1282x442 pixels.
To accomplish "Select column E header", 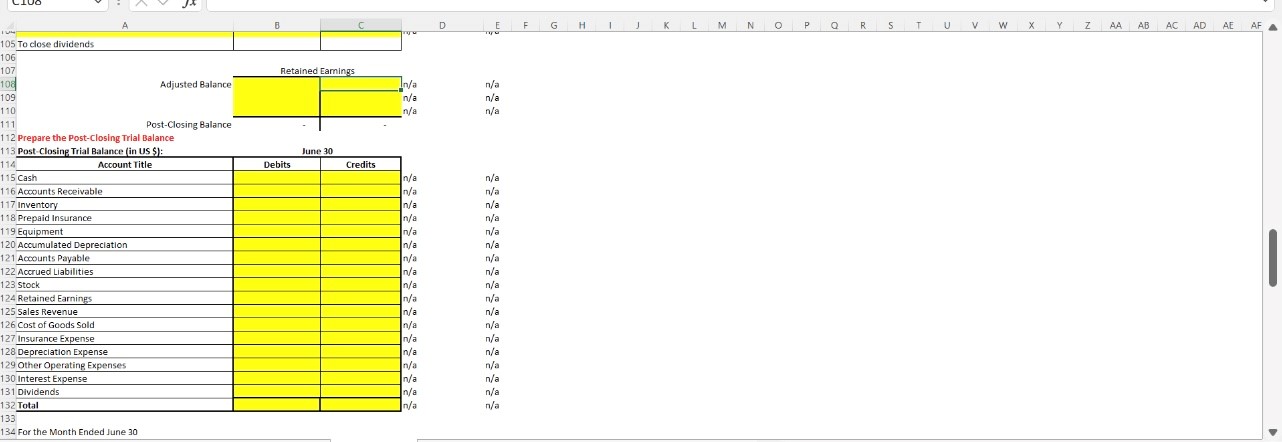I will pyautogui.click(x=496, y=26).
